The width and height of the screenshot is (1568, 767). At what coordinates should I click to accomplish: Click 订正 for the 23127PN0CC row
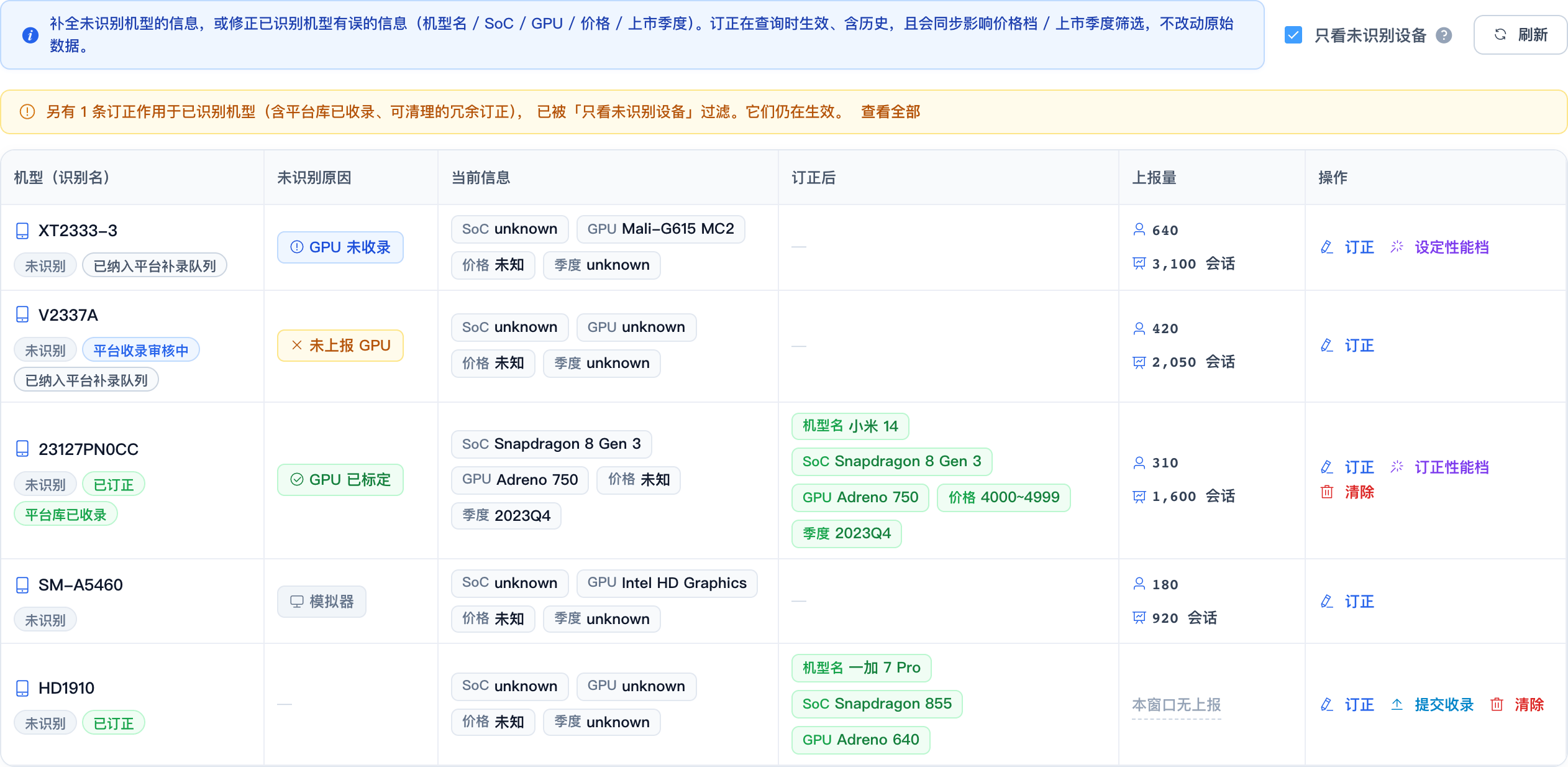pos(1347,467)
